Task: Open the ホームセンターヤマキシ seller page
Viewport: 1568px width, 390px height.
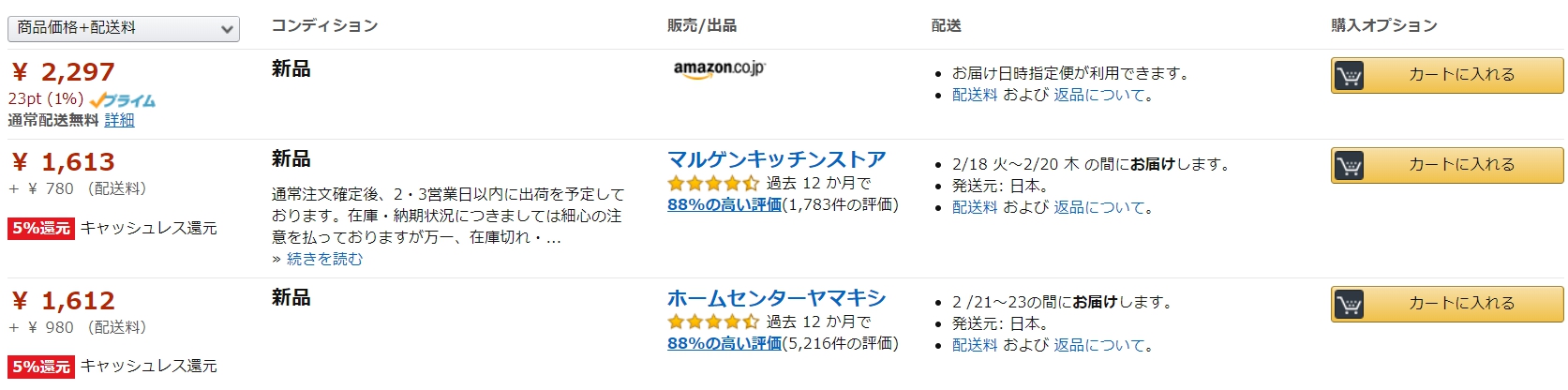Action: click(x=776, y=298)
